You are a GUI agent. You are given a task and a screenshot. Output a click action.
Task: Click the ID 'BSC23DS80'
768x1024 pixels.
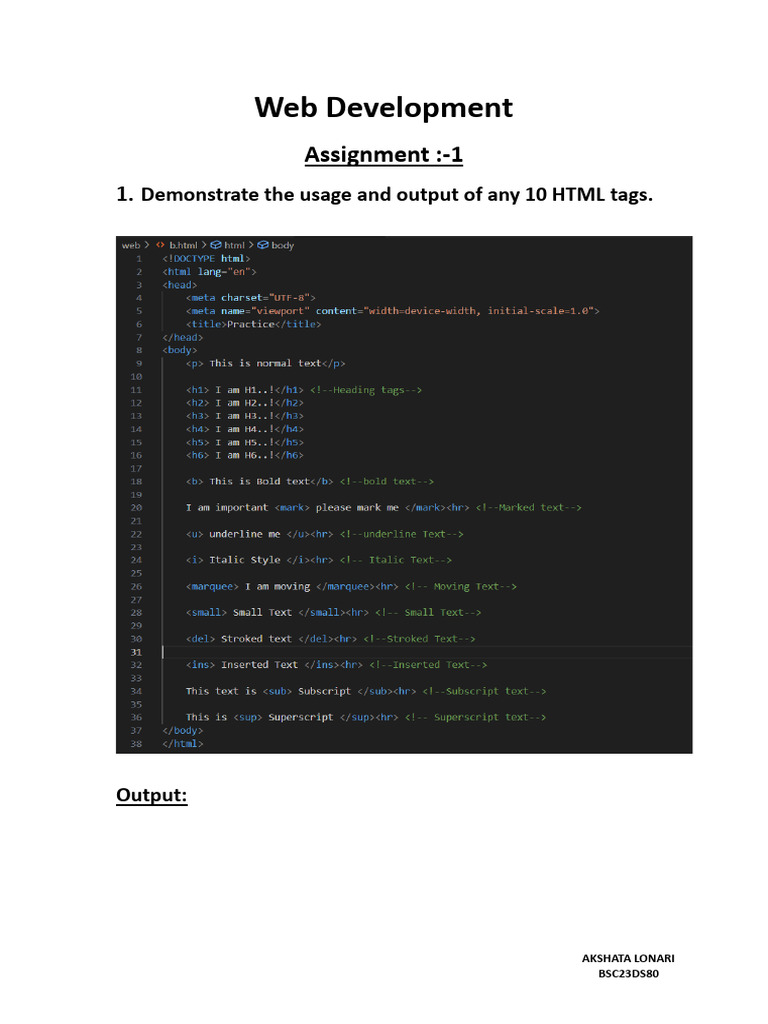tap(628, 973)
